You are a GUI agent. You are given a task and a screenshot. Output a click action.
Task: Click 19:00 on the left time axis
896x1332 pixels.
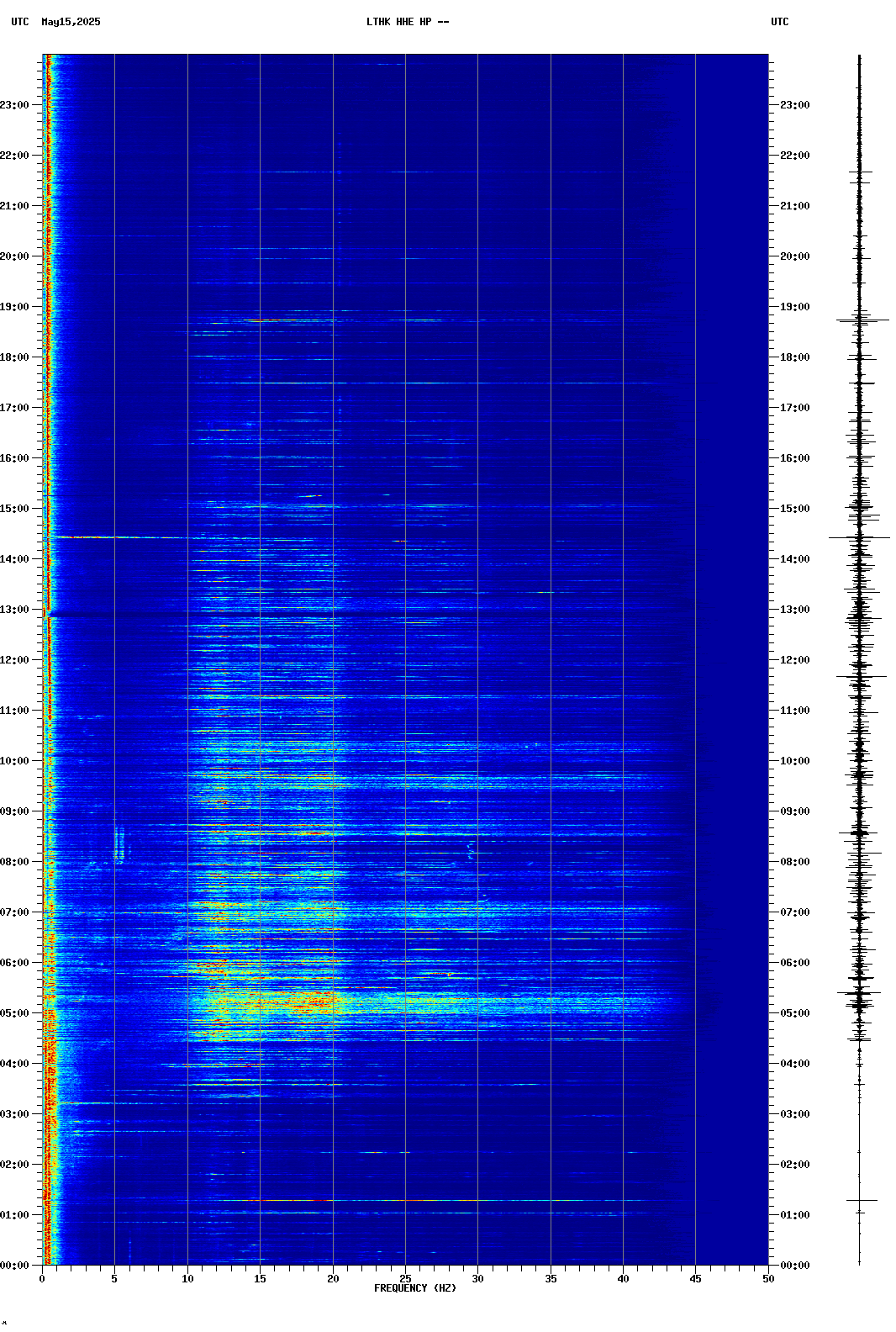14,307
